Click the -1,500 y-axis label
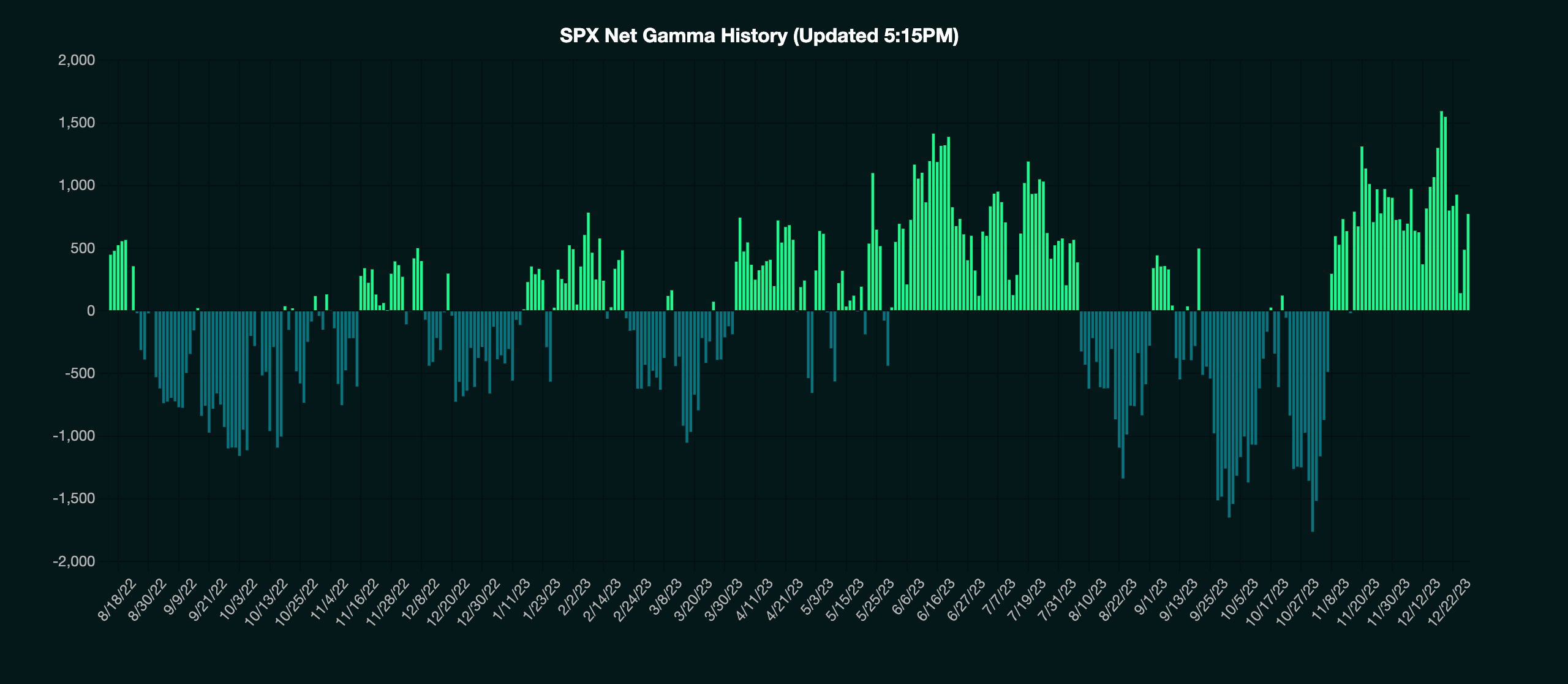Image resolution: width=1568 pixels, height=684 pixels. pos(74,498)
